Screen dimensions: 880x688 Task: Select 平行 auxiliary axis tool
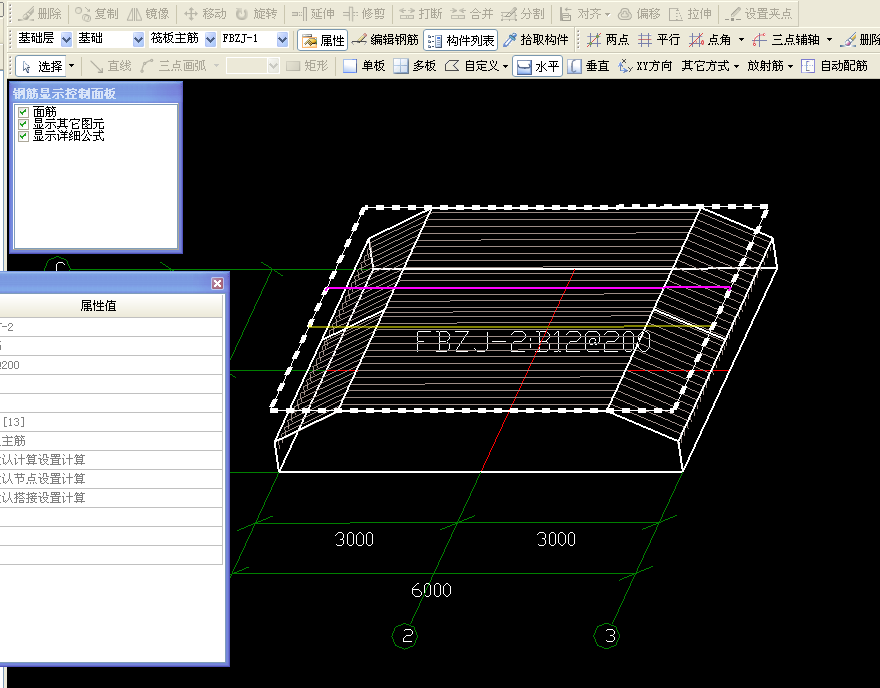click(659, 40)
